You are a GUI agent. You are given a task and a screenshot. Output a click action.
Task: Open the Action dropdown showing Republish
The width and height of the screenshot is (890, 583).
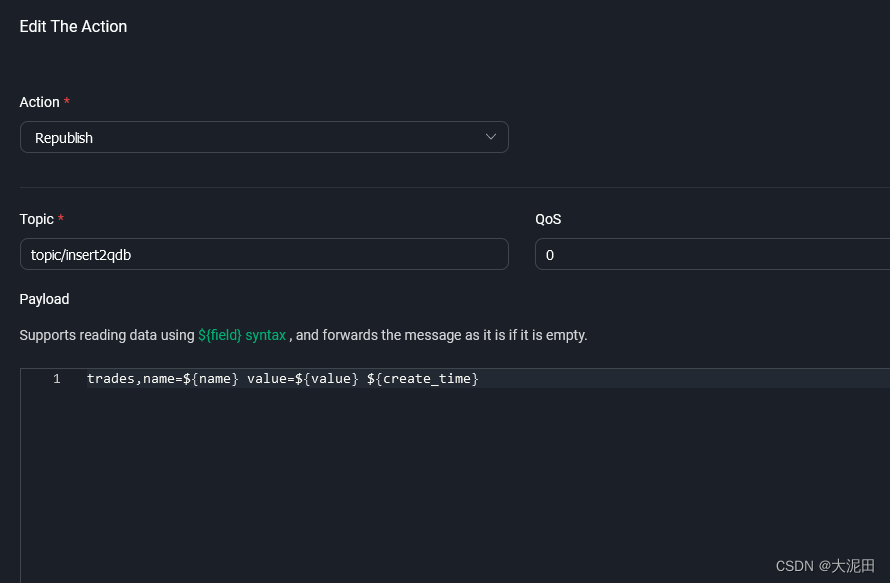[x=264, y=137]
